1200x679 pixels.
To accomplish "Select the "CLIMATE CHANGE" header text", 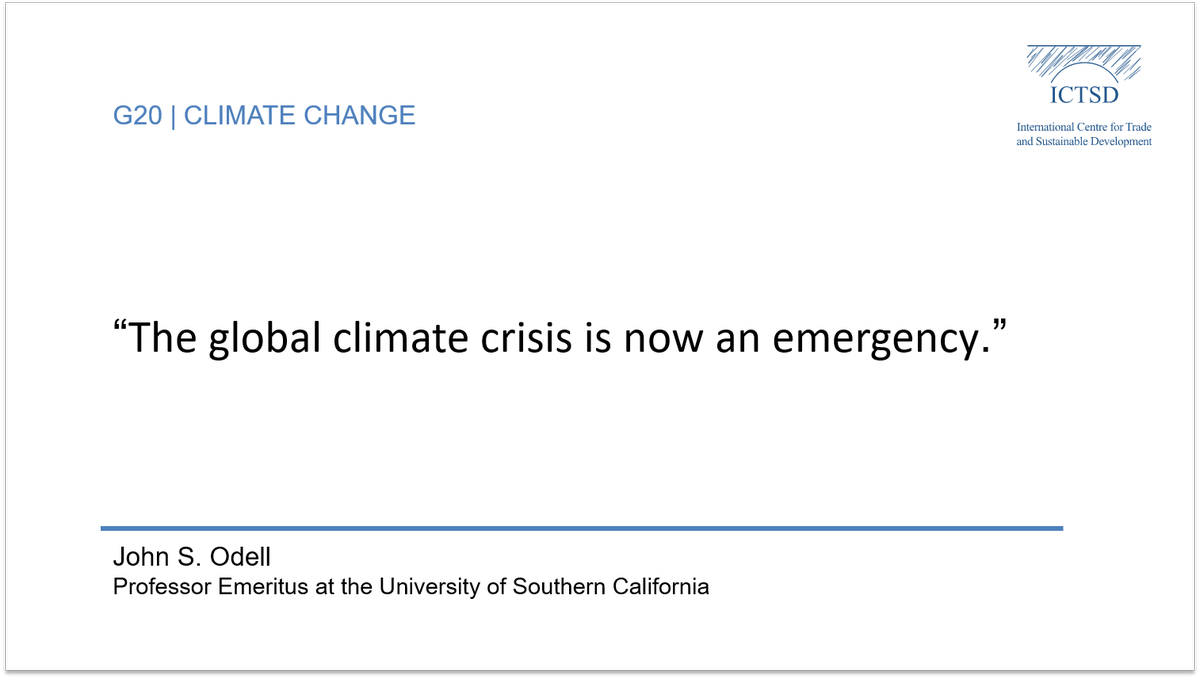I will pos(299,116).
